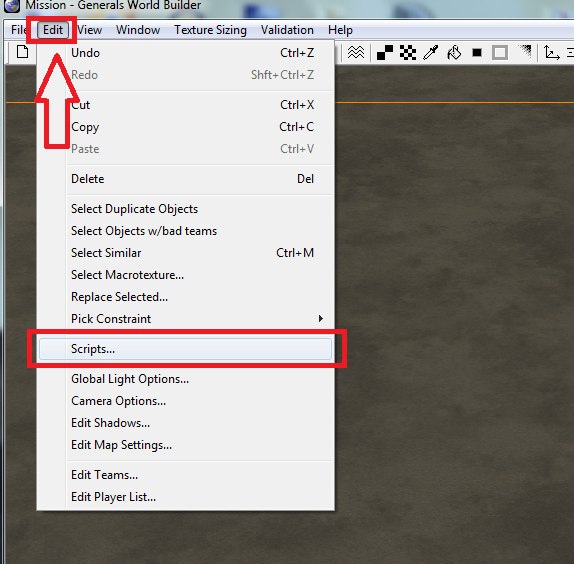
Task: Open Edit Teams dialog
Action: pyautogui.click(x=186, y=475)
